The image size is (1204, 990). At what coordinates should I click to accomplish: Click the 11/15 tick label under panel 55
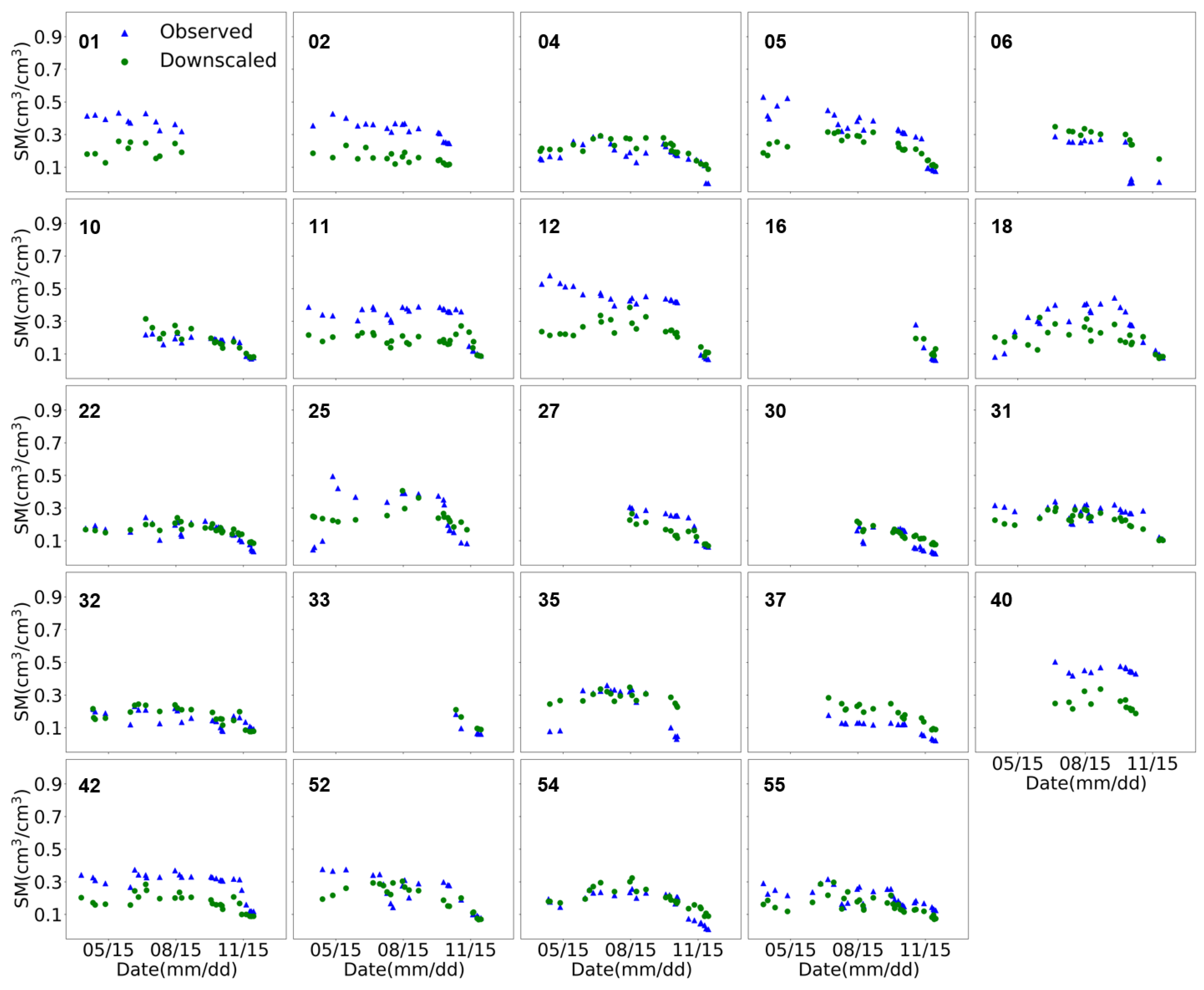[x=925, y=950]
